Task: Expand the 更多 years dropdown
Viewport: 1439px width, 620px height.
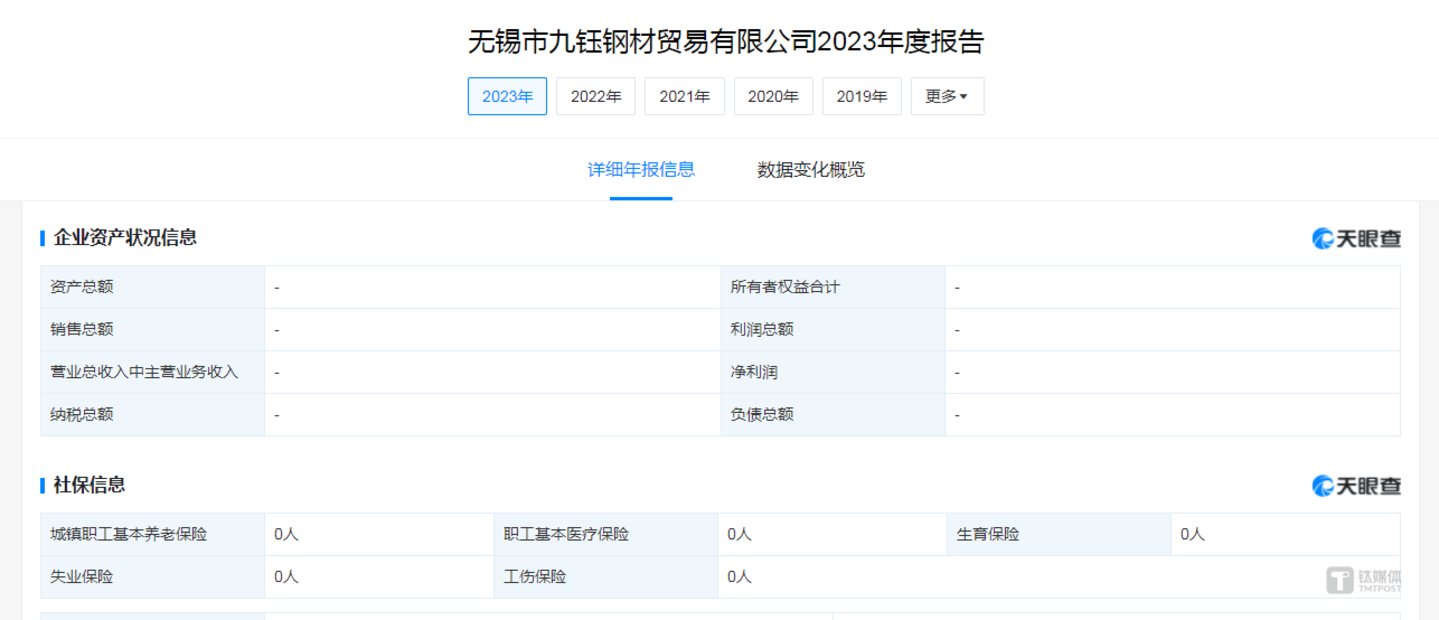Action: tap(946, 97)
